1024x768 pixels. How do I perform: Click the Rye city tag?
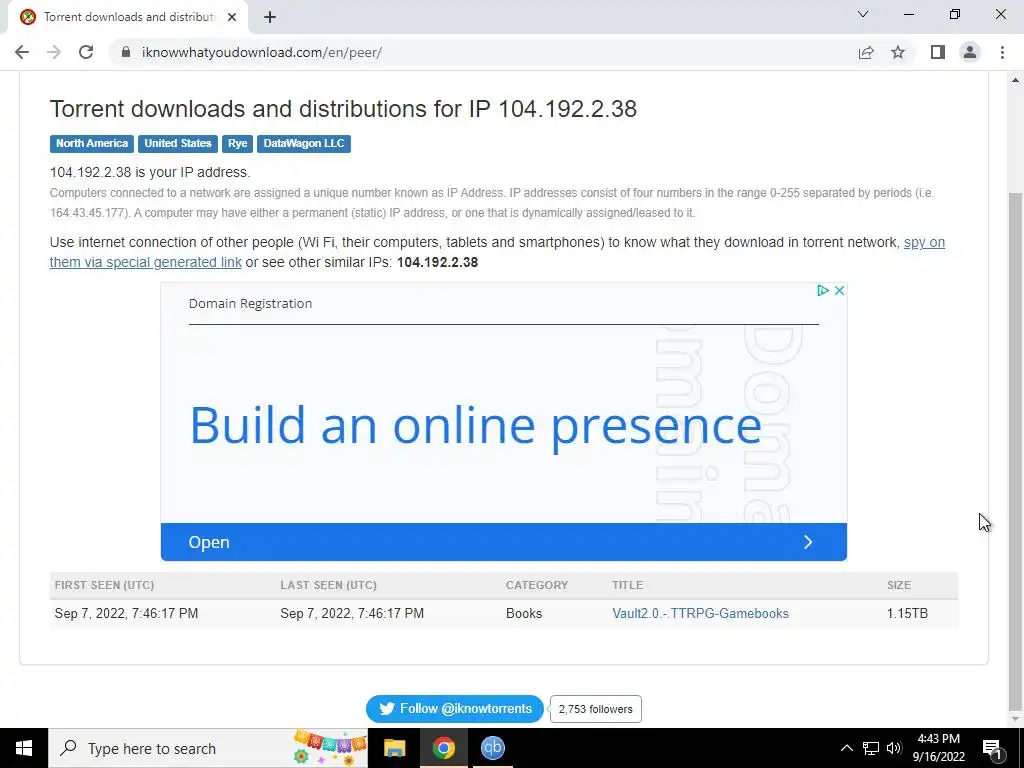tap(237, 144)
